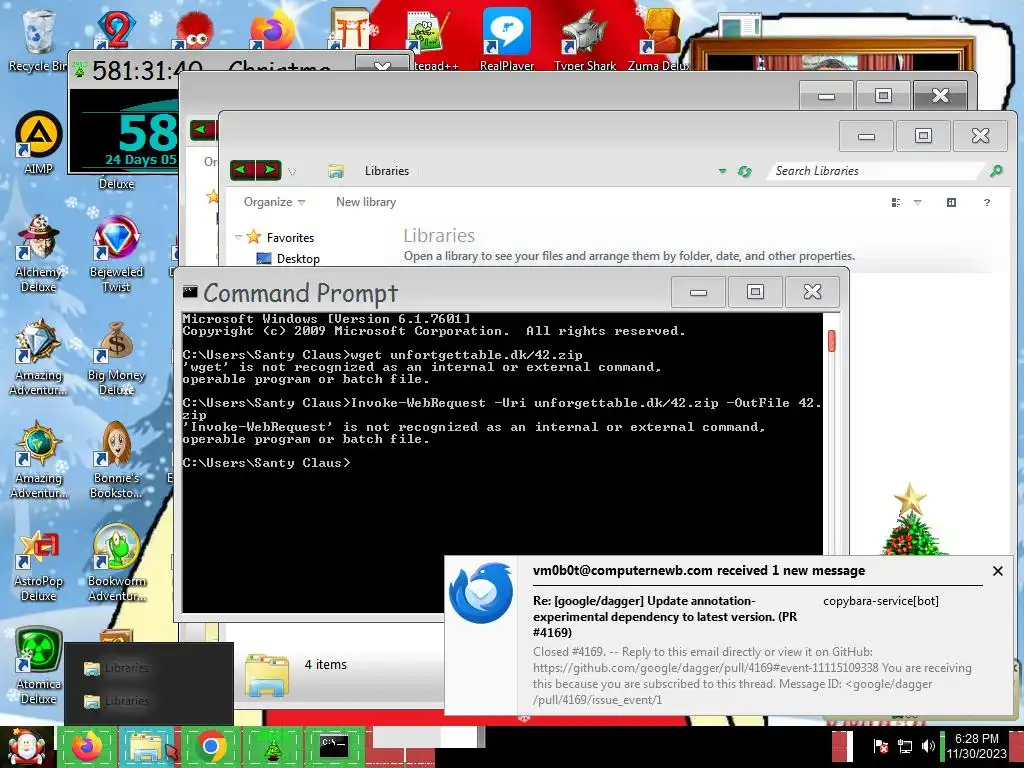
Task: Open the network icon in system tray
Action: tap(905, 746)
